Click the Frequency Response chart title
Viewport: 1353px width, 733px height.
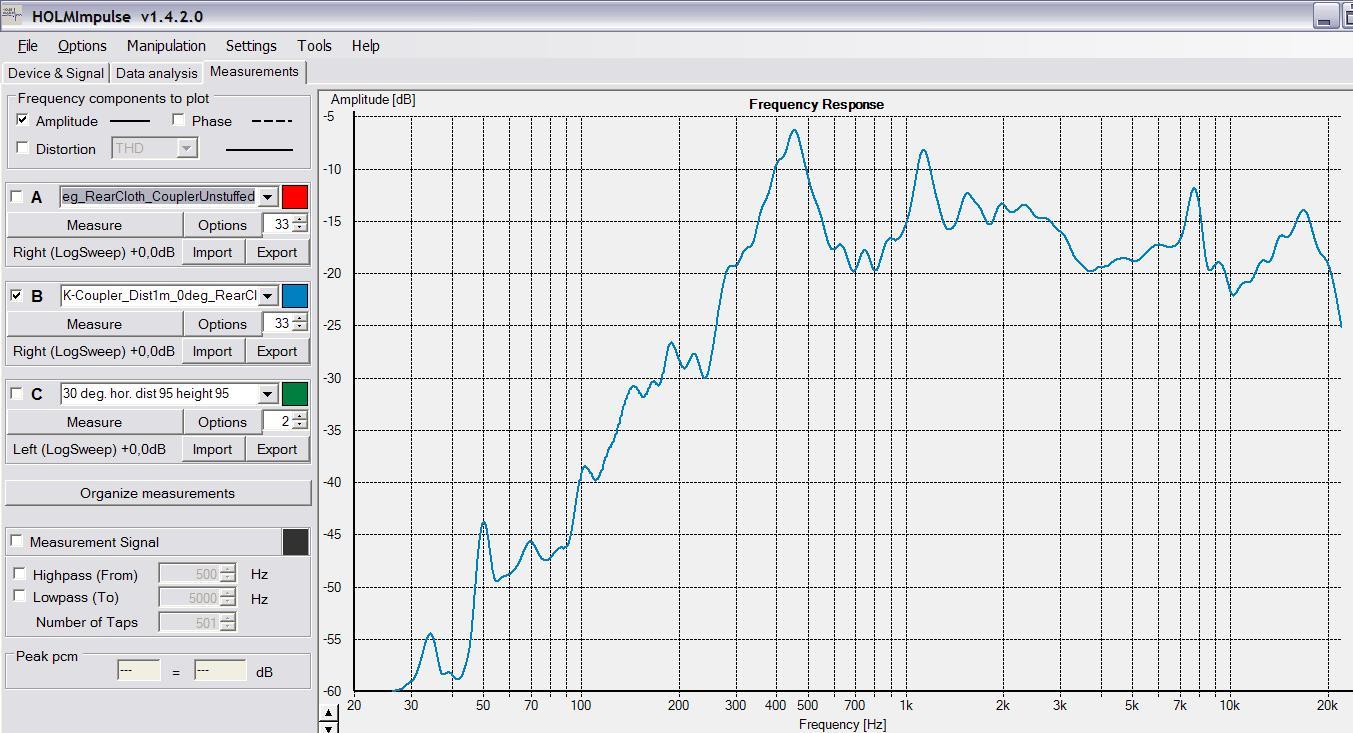point(816,104)
